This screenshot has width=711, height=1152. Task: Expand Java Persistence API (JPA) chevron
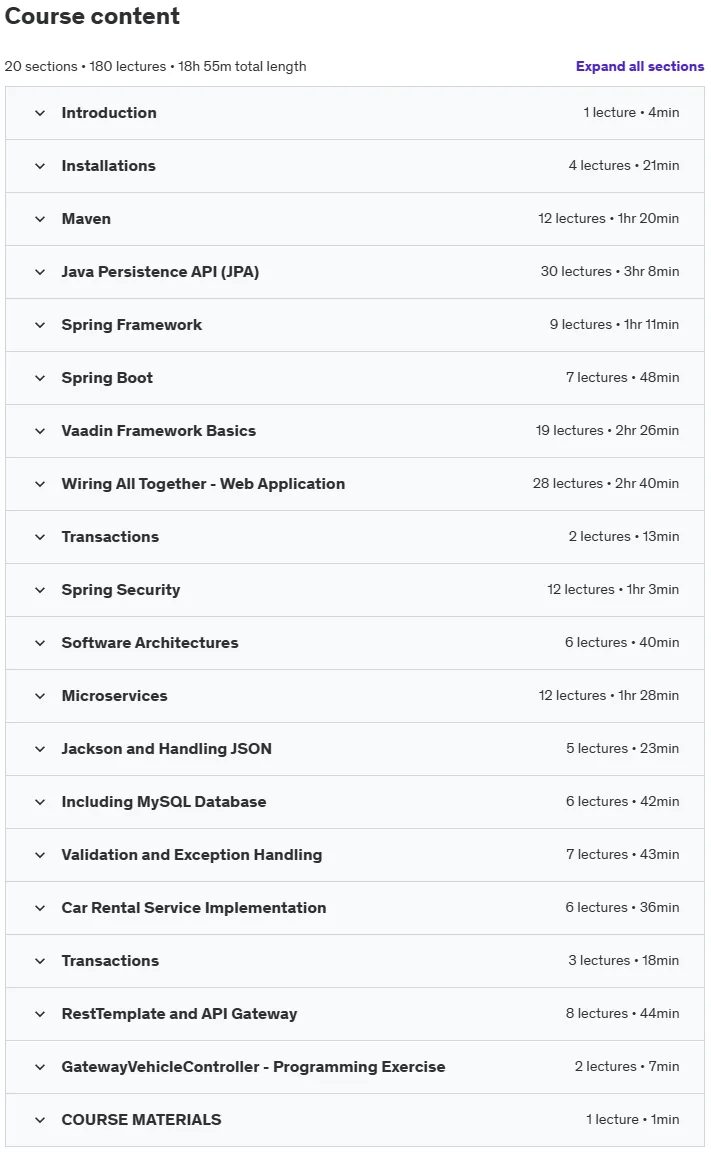pyautogui.click(x=40, y=272)
